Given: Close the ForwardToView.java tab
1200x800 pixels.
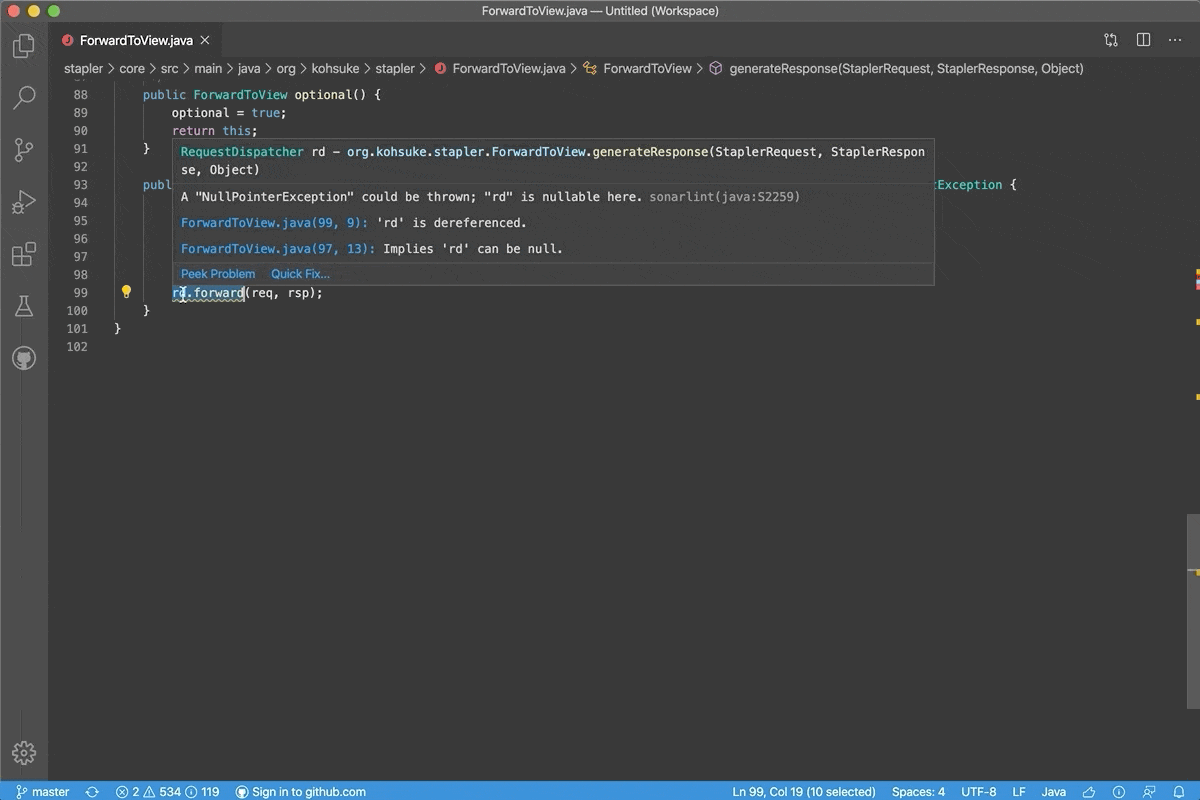Looking at the screenshot, I should 205,41.
